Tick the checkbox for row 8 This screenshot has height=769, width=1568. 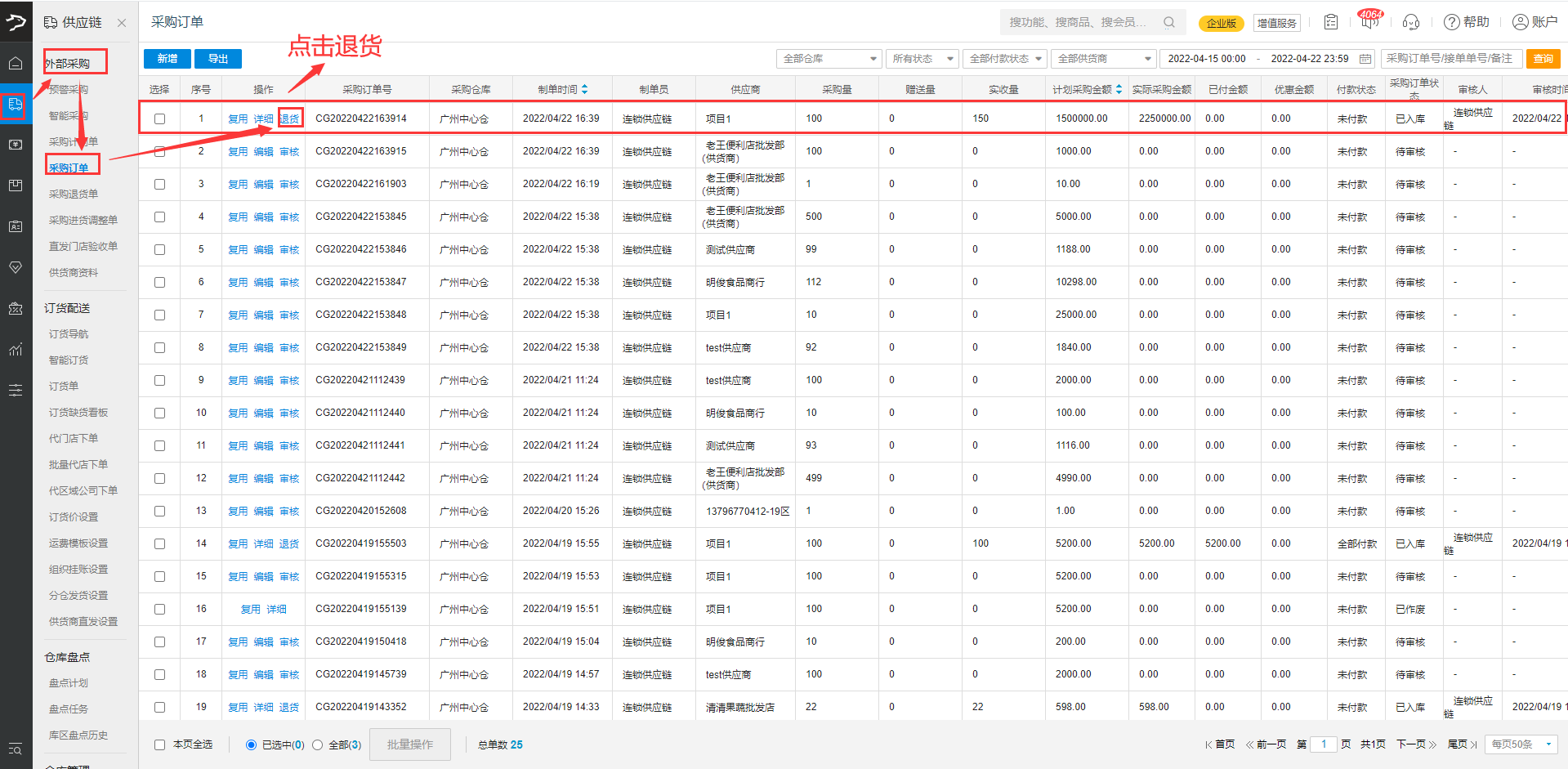click(x=159, y=347)
